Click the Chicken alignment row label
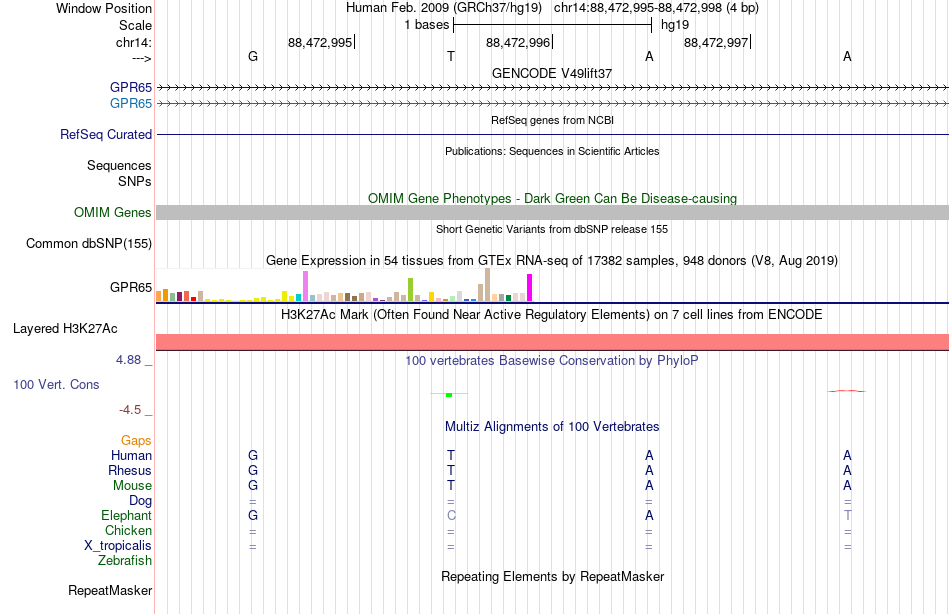Viewport: 950px width, 614px height. coord(128,530)
